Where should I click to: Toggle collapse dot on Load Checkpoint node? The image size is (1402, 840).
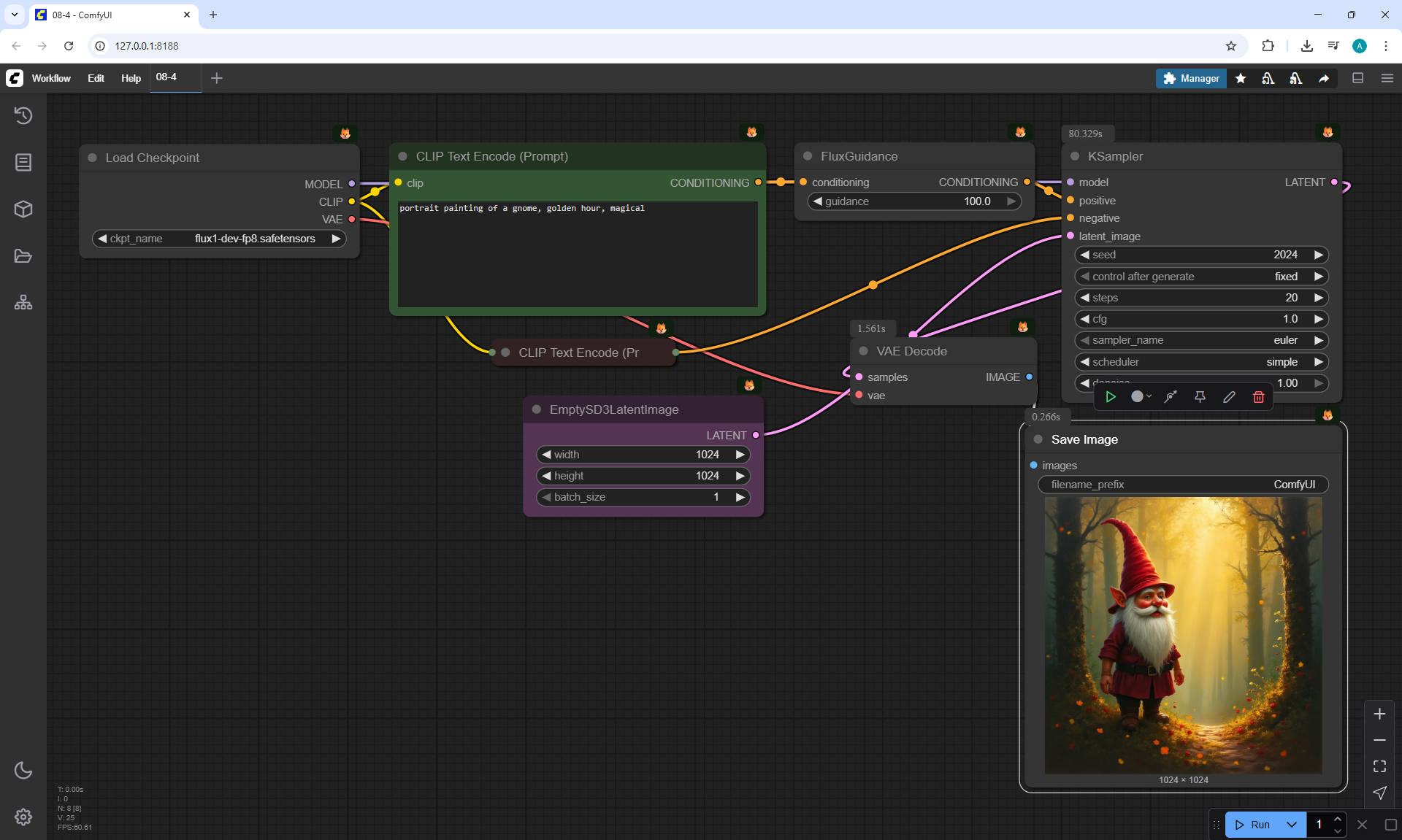point(93,158)
